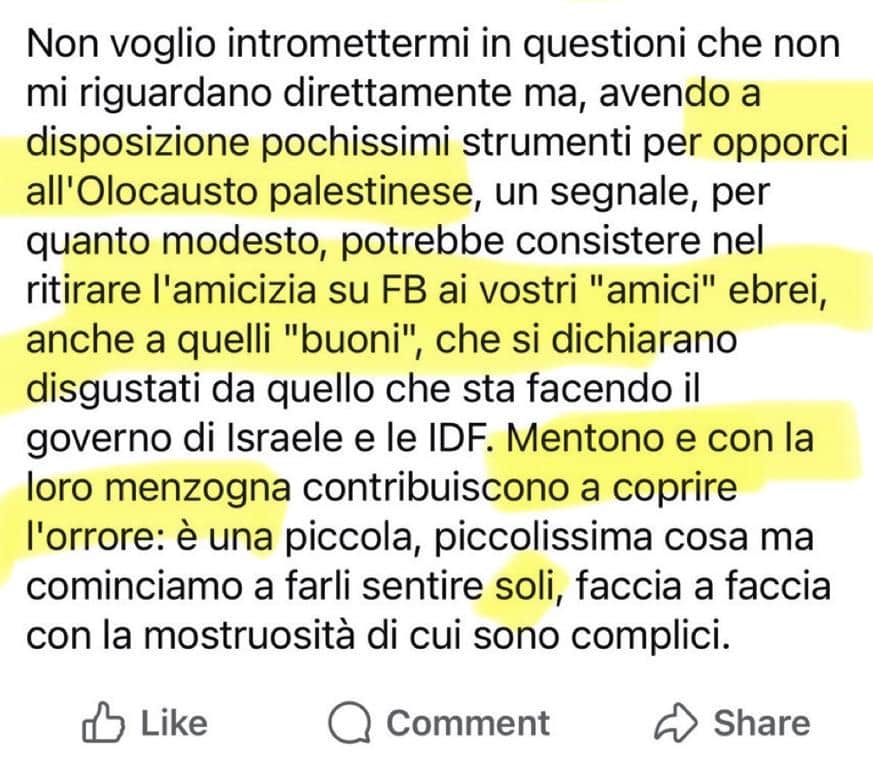Tap the "Like" text label

coord(174,723)
